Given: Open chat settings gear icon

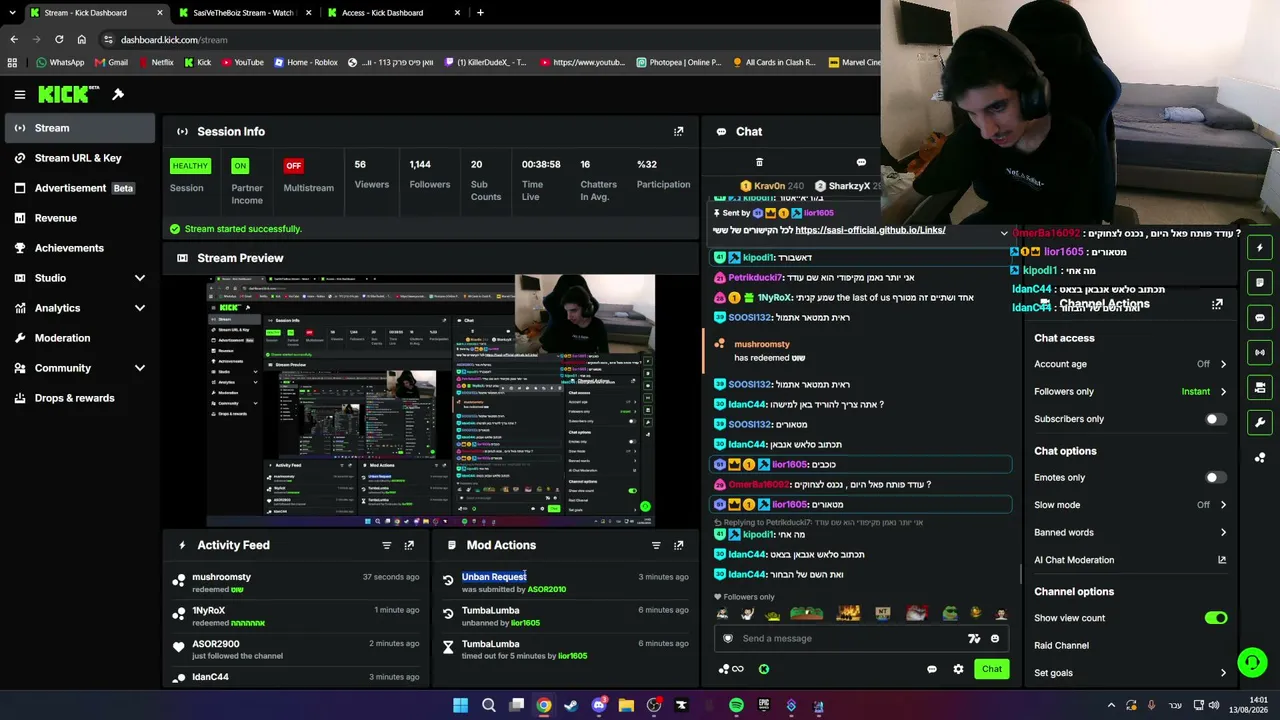Looking at the screenshot, I should [958, 669].
